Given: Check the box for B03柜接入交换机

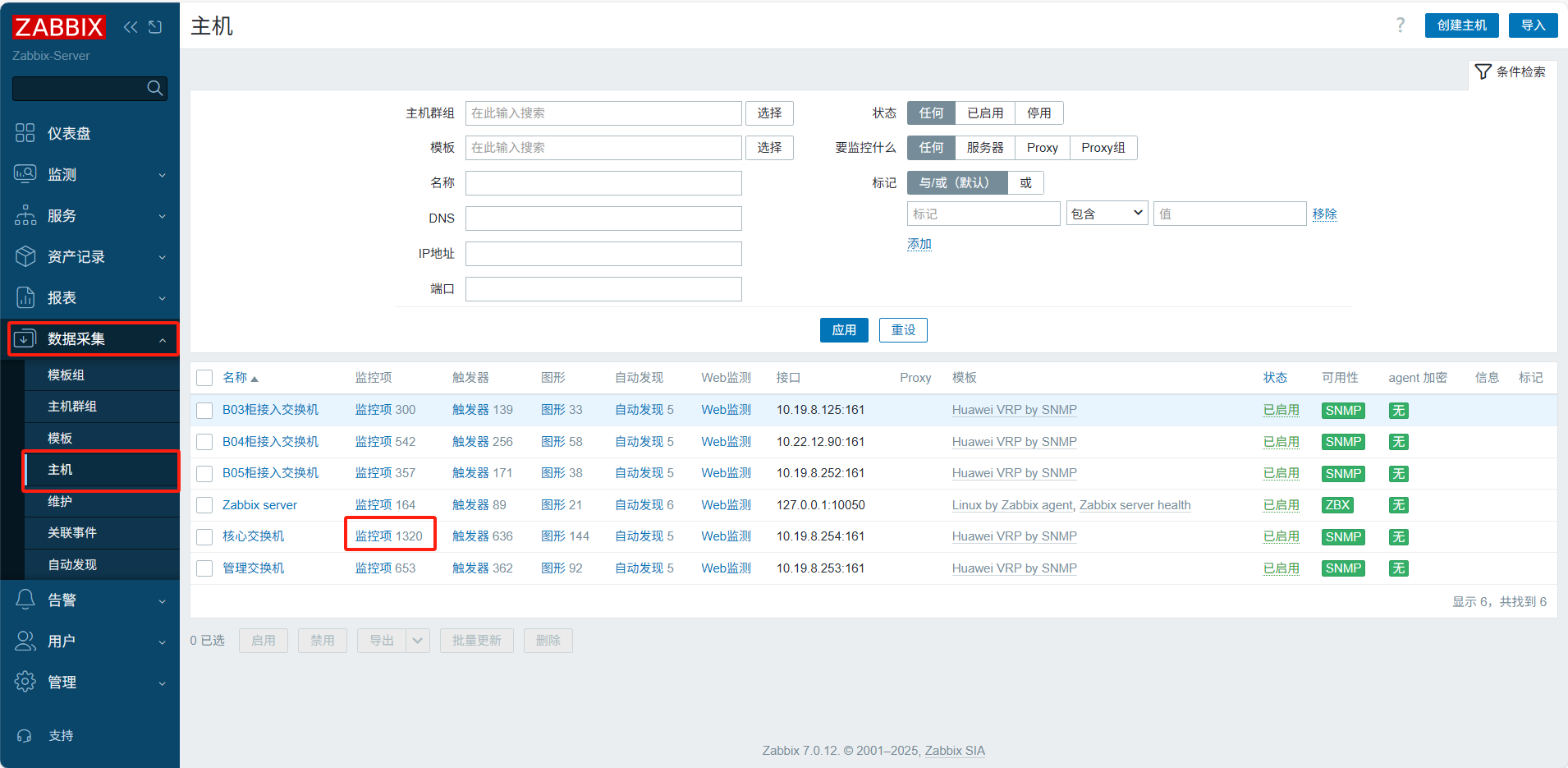Looking at the screenshot, I should [204, 410].
